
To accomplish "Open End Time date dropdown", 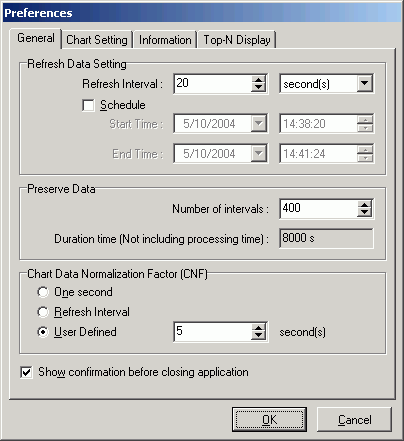I will (x=258, y=154).
